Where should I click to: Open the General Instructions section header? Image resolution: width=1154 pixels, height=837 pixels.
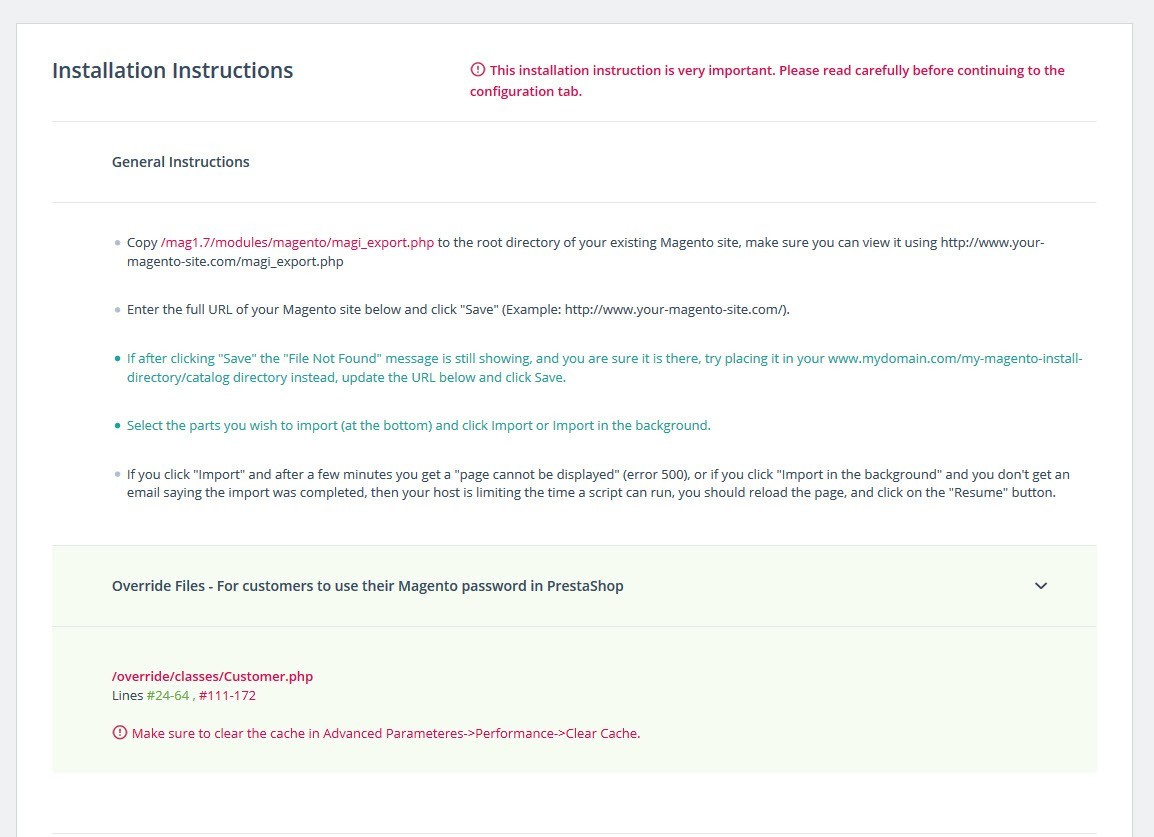180,162
